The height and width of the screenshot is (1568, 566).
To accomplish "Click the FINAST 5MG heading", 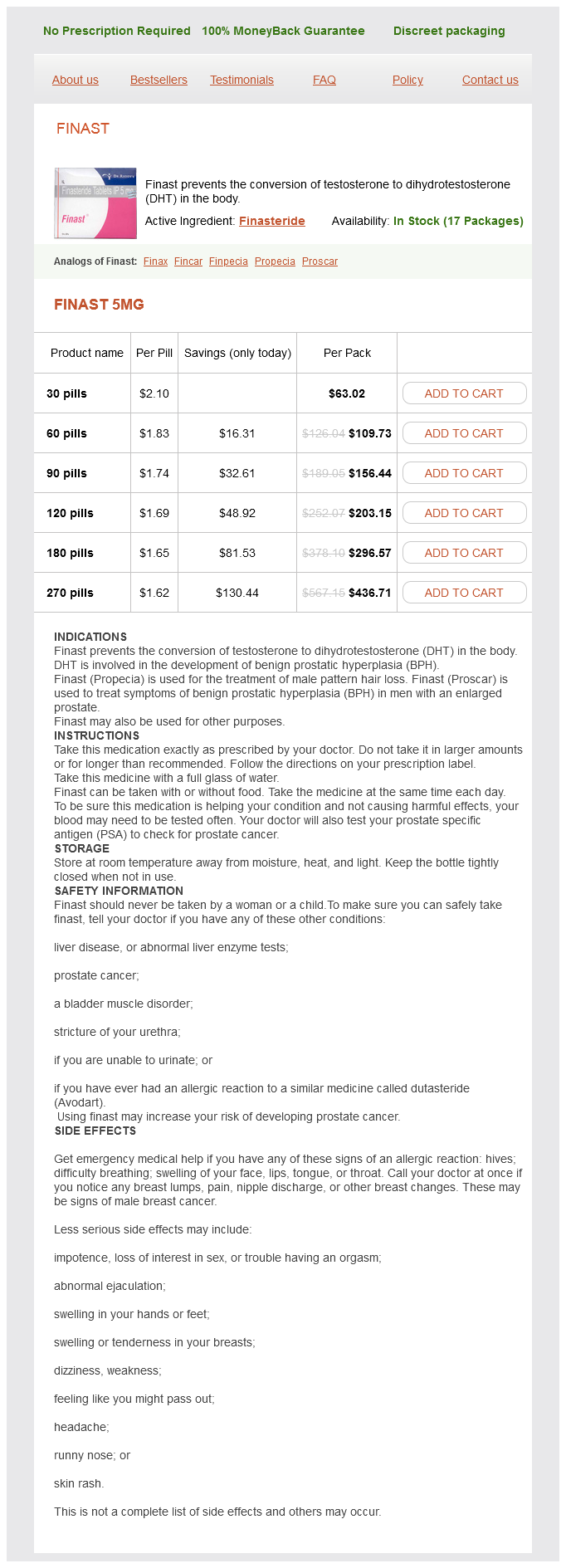I will [x=99, y=305].
